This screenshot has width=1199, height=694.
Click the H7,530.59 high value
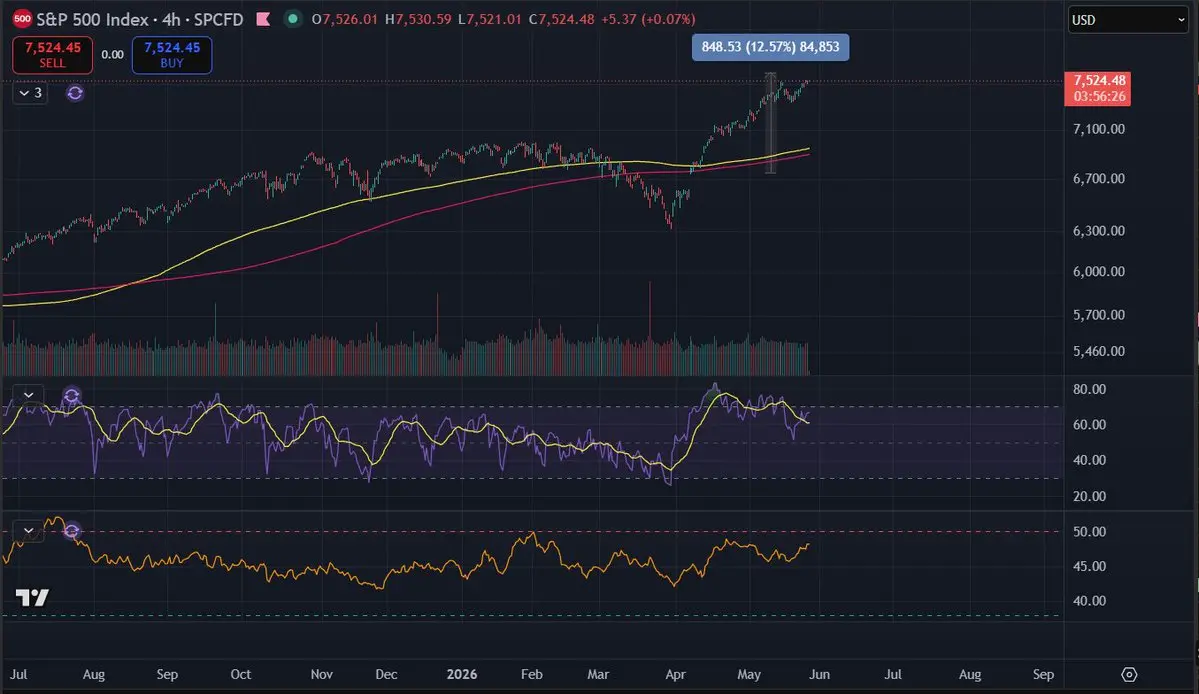click(x=418, y=19)
